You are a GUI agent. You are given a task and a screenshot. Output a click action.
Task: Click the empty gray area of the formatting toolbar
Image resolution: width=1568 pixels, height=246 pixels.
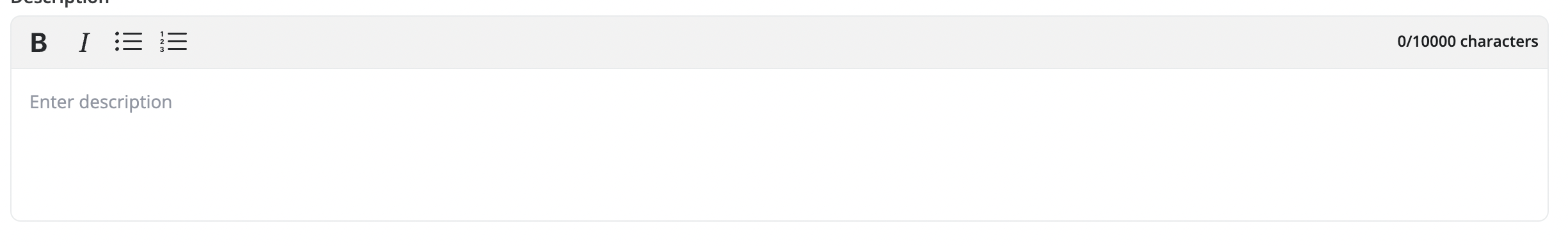click(x=768, y=42)
